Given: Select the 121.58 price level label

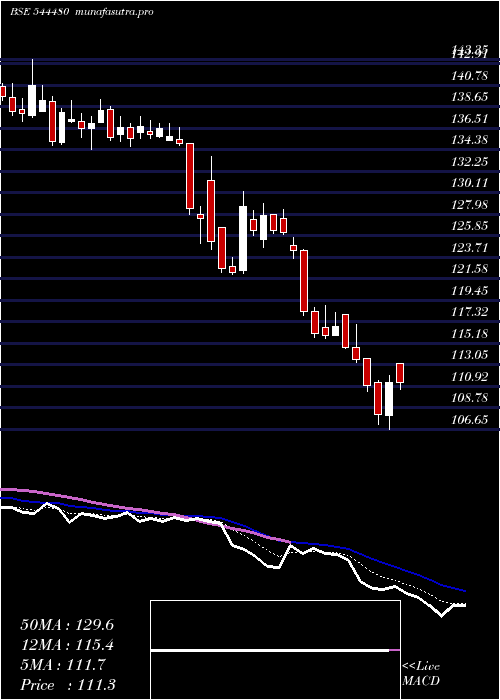Looking at the screenshot, I should tap(470, 269).
